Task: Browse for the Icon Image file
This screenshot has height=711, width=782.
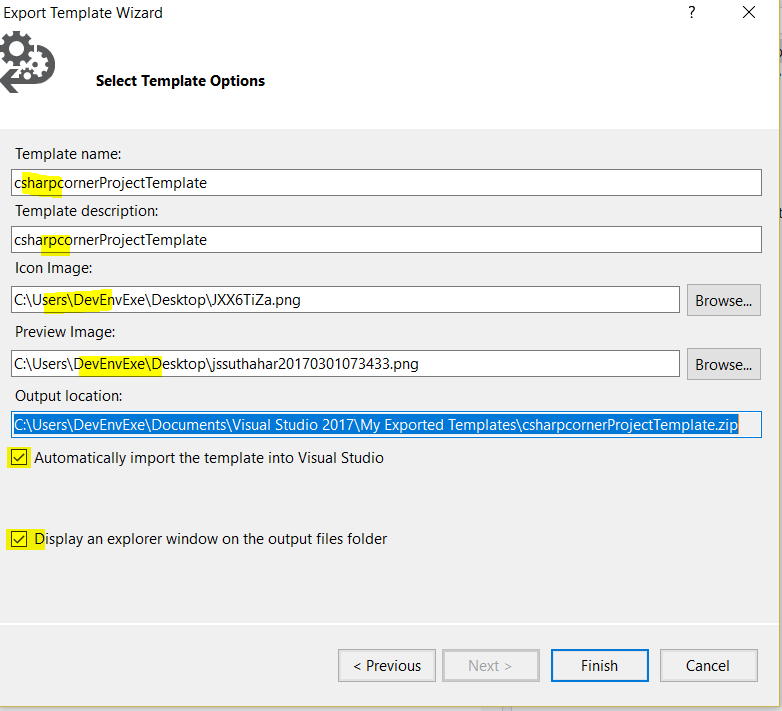Action: [x=724, y=300]
